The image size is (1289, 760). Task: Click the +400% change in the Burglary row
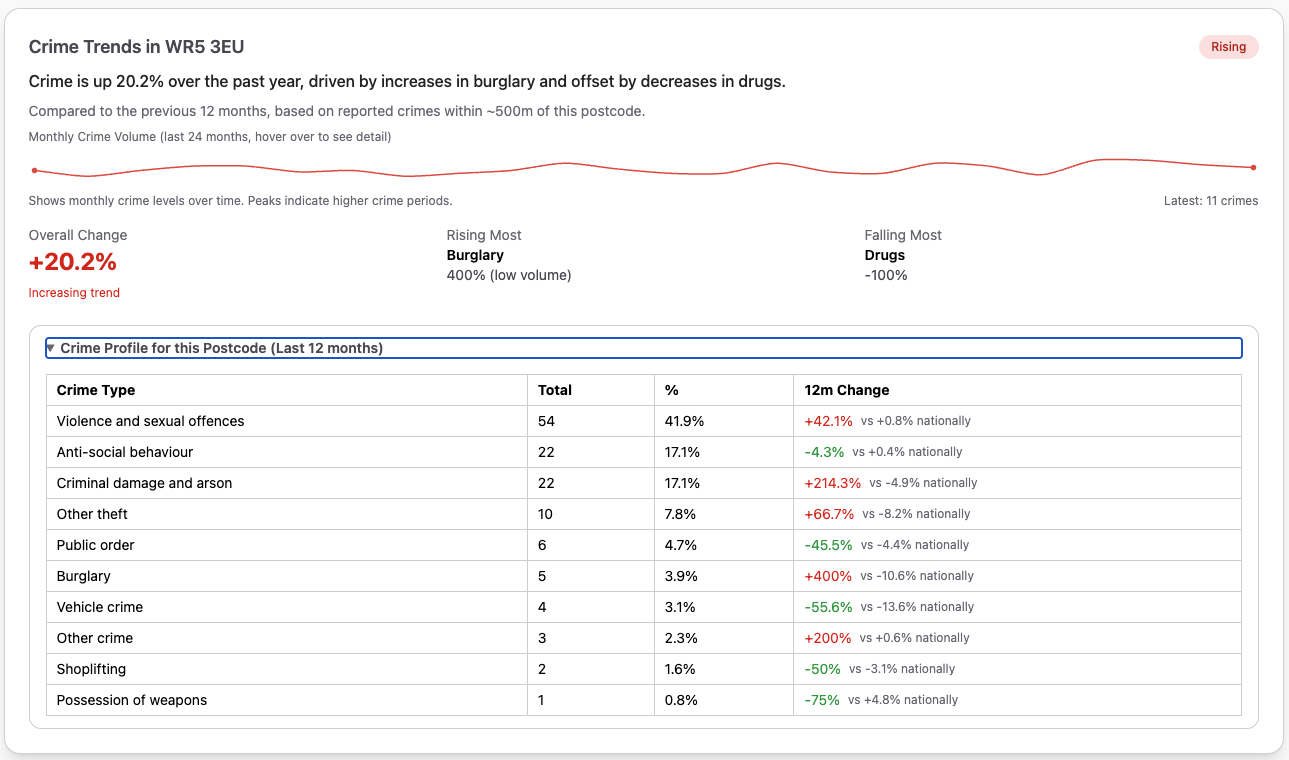point(828,576)
